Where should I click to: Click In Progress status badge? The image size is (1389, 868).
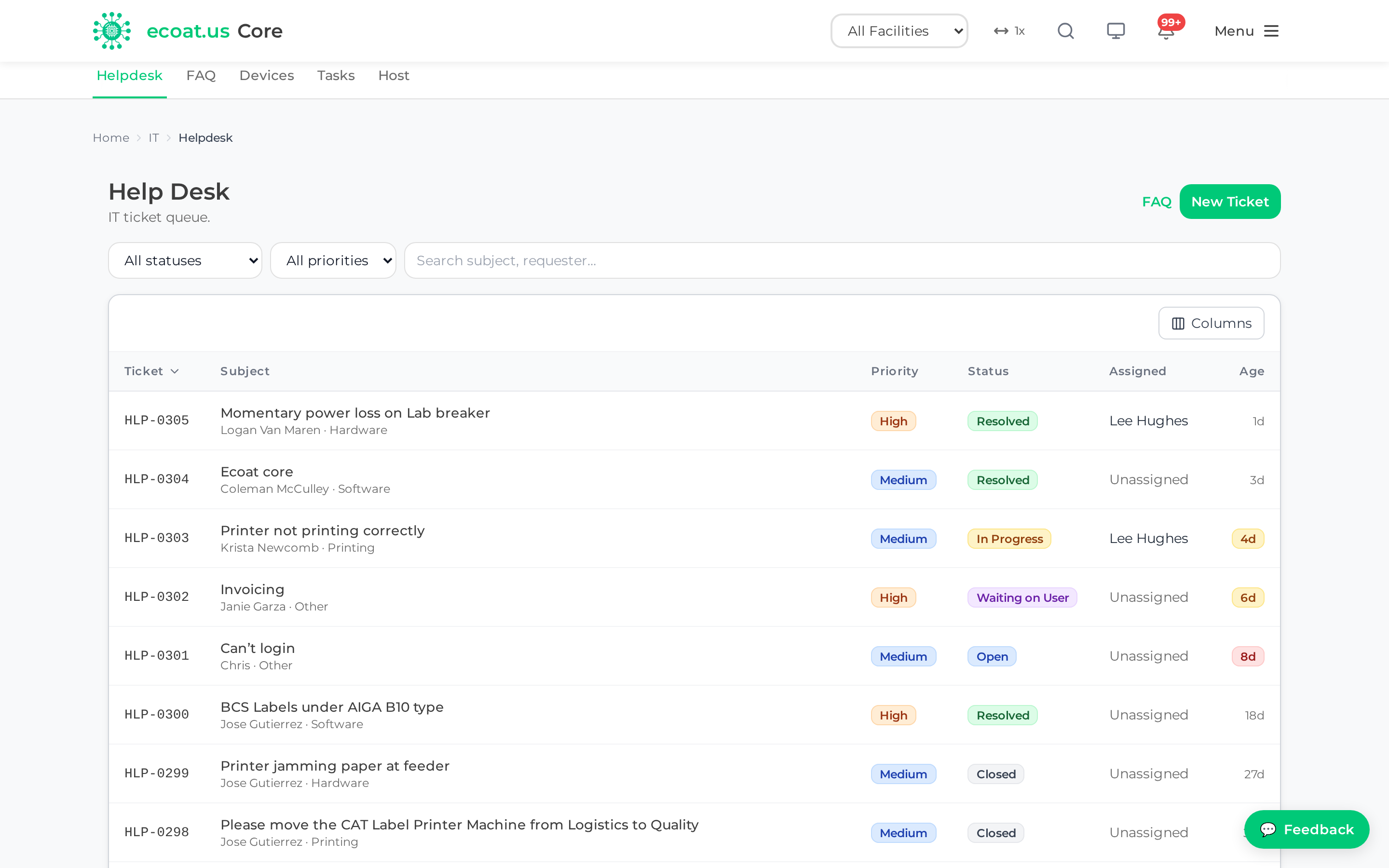tap(1009, 539)
